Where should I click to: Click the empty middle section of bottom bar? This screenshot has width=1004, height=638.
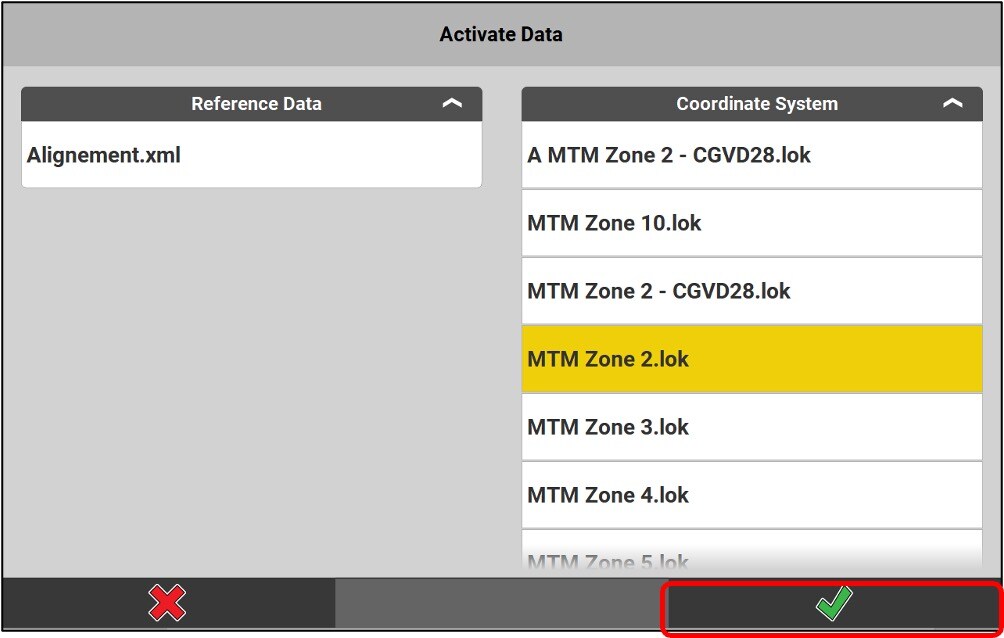501,604
